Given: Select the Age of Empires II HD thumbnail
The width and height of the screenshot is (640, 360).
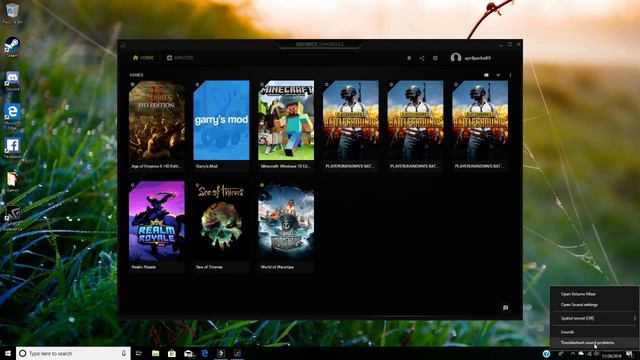Looking at the screenshot, I should (x=156, y=120).
